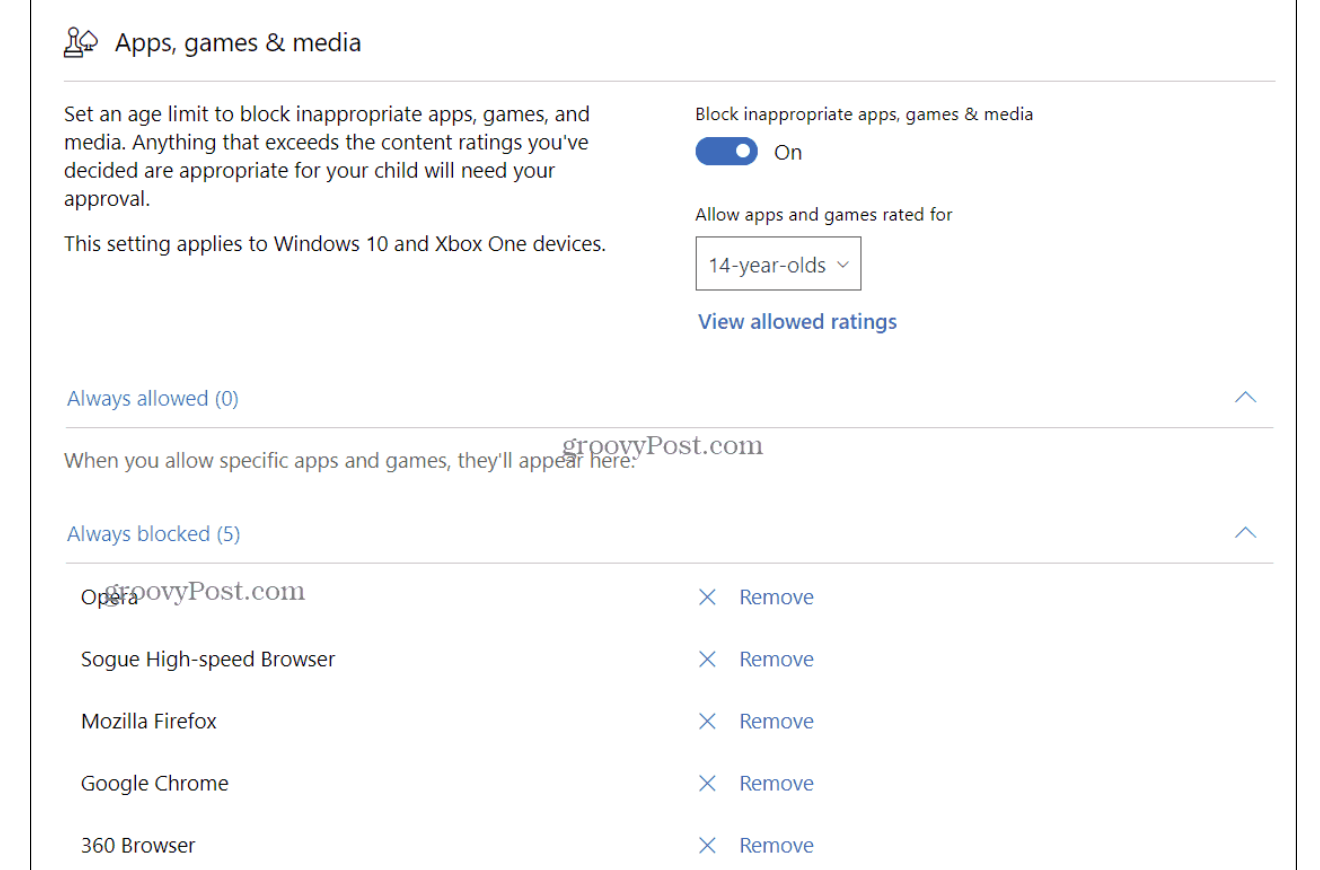Viewport: 1320px width, 870px height.
Task: Turn off Block inappropriate apps, games & media
Action: [727, 152]
